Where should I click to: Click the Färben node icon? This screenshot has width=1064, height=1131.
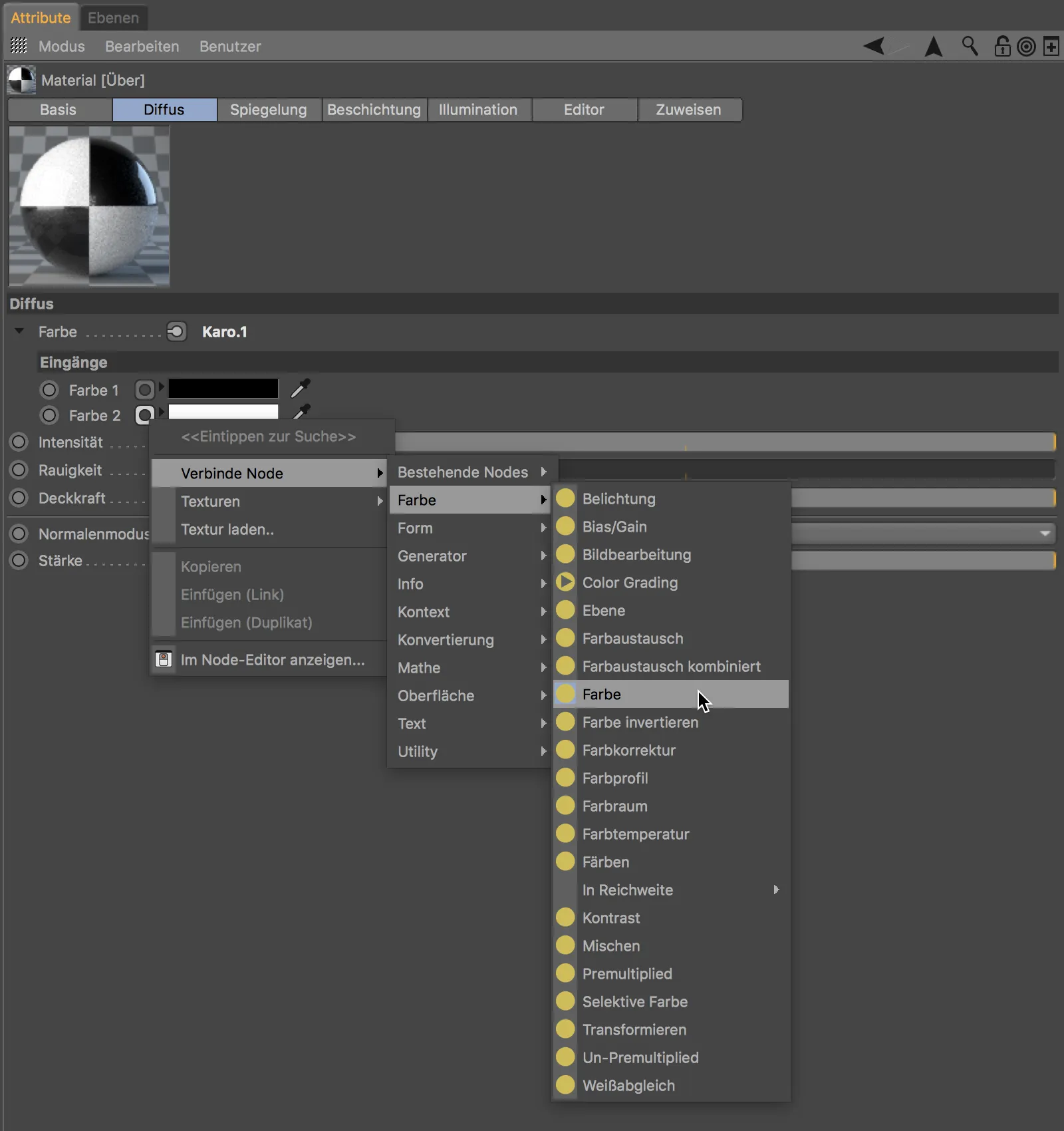[565, 861]
